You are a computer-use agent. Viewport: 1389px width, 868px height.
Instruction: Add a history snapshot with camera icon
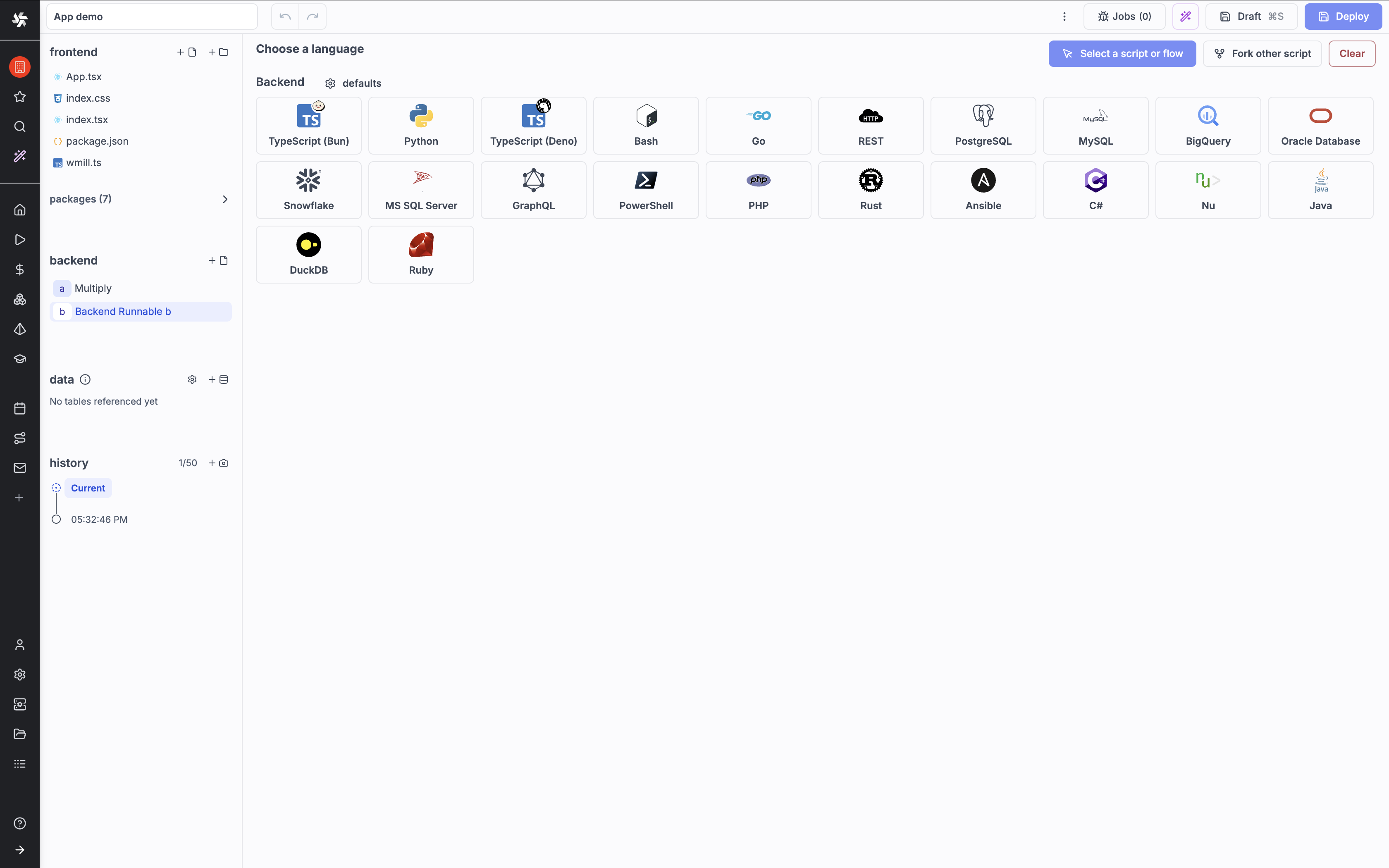click(218, 463)
